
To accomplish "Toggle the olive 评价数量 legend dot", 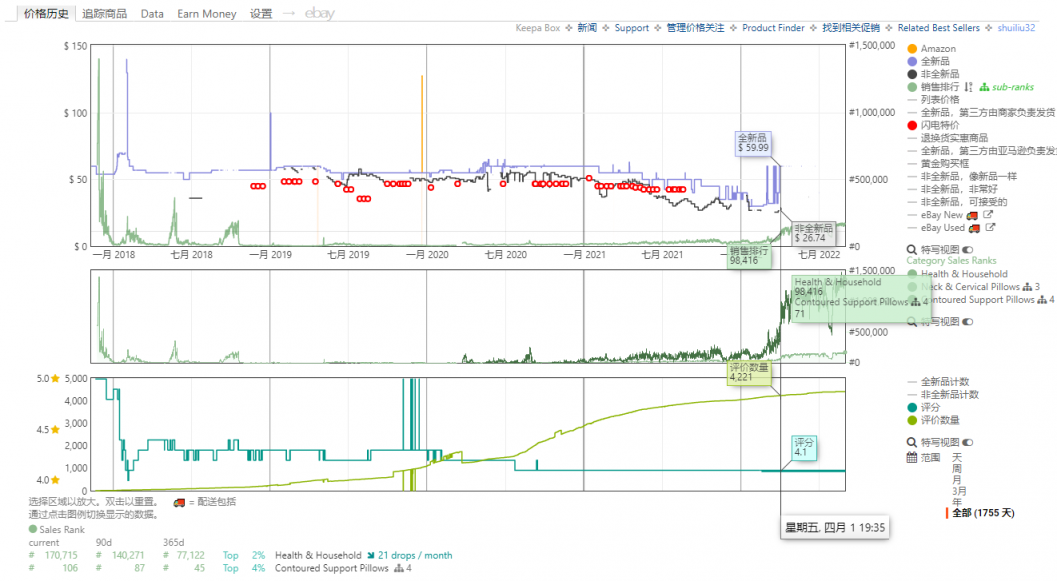I will tap(912, 420).
